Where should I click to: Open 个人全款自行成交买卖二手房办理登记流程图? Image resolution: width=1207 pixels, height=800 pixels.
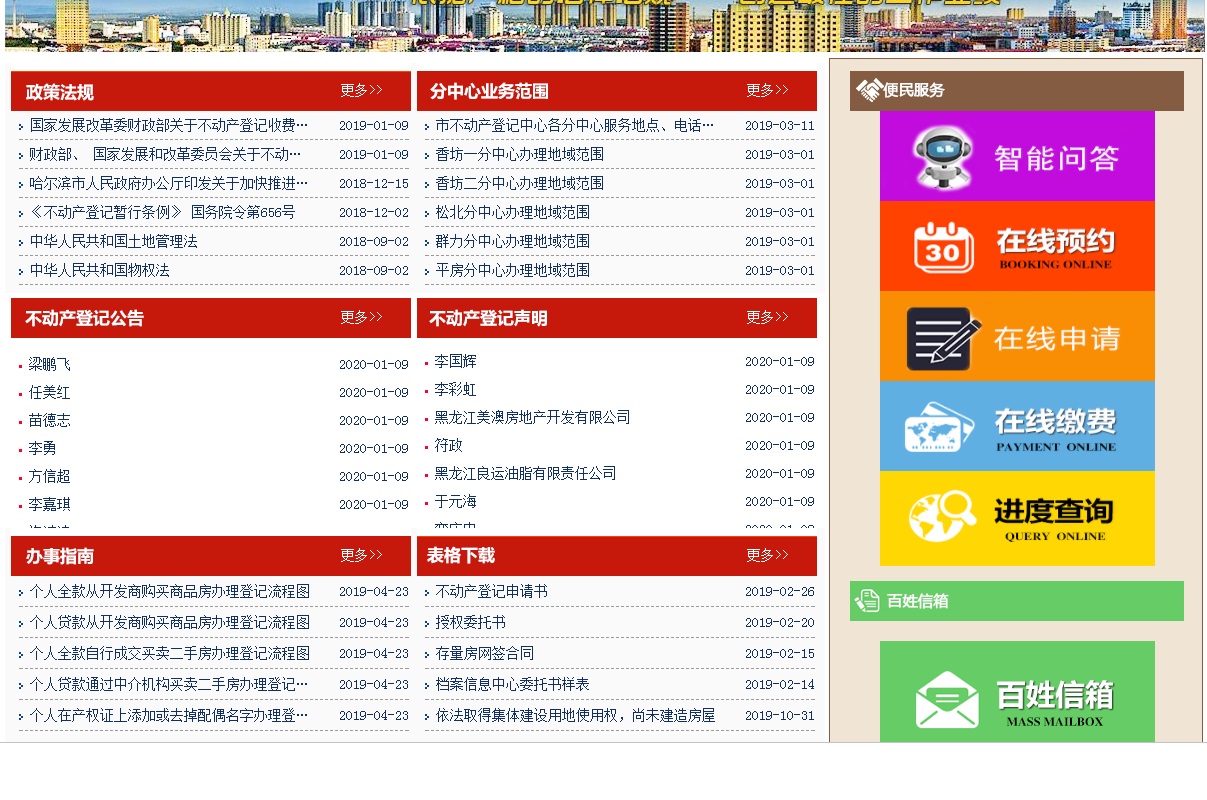[170, 654]
